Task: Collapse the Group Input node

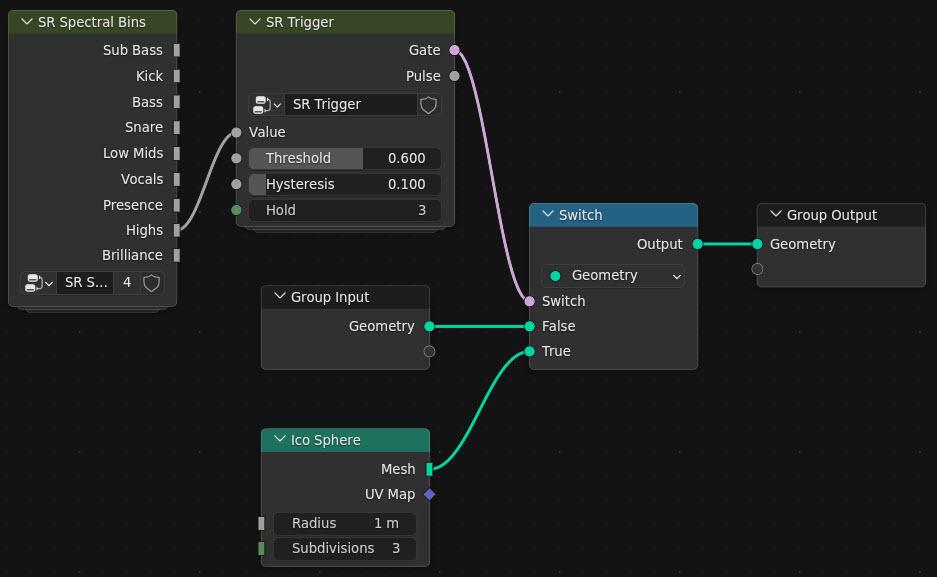Action: (x=279, y=297)
